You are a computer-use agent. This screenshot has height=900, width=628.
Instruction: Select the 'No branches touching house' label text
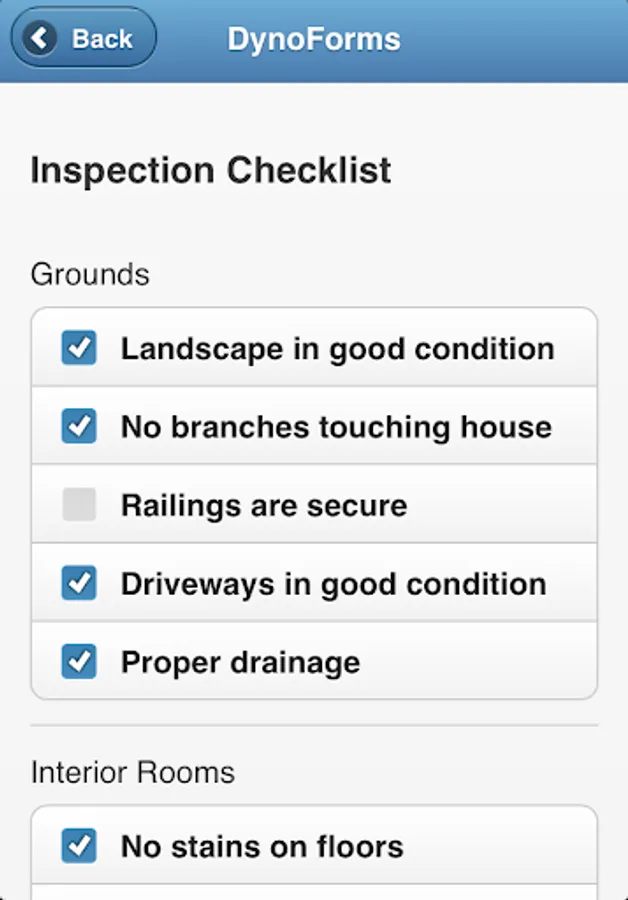point(336,427)
